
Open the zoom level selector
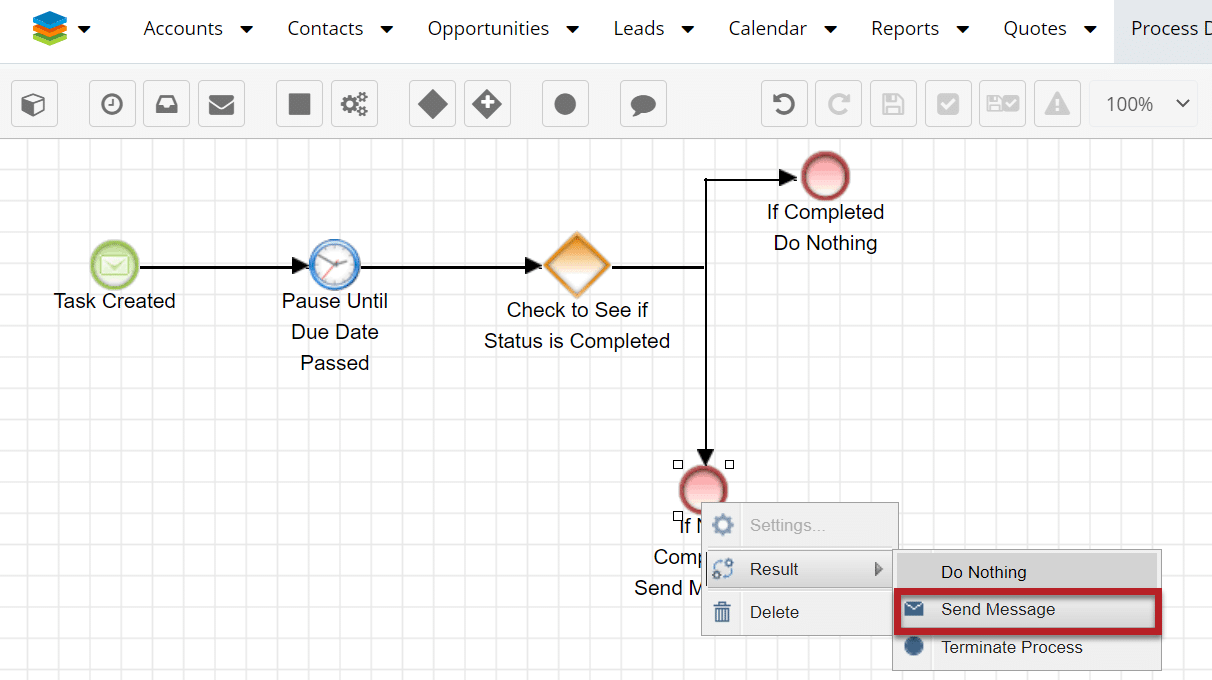coord(1143,103)
